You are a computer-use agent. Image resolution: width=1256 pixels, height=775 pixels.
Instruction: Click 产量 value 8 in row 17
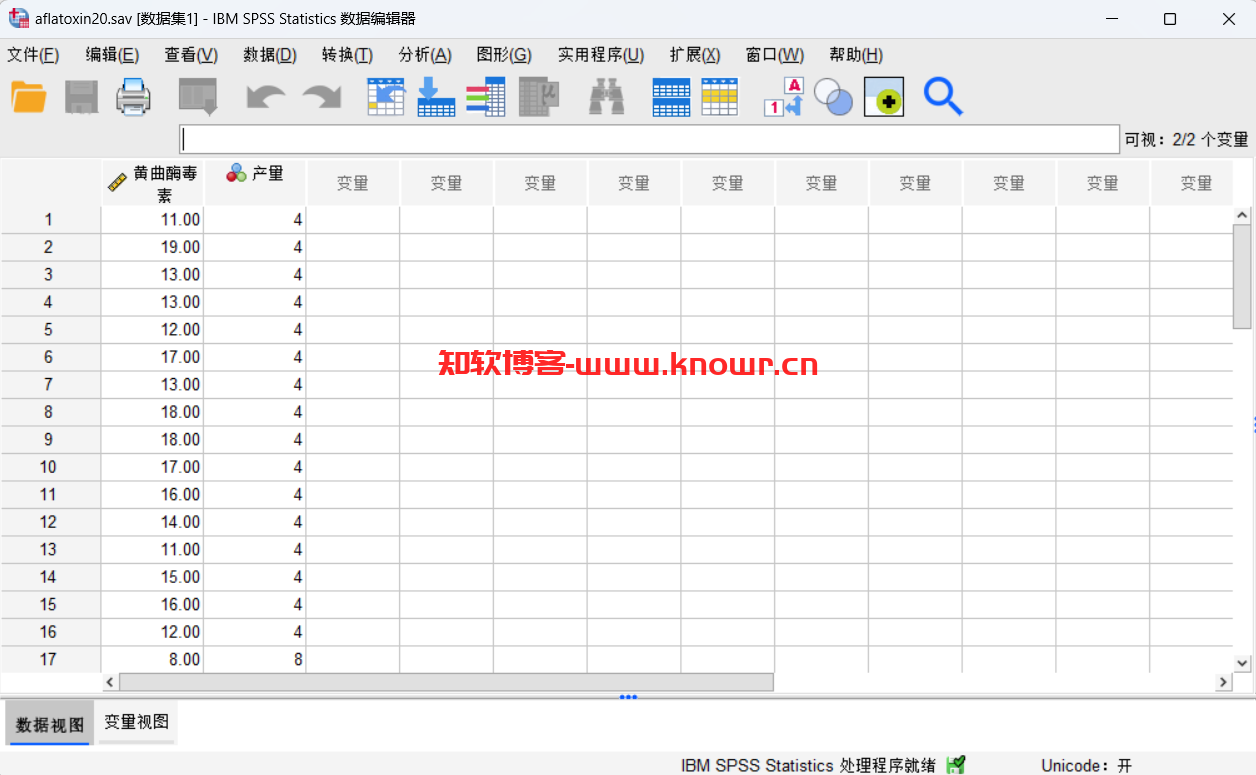[x=255, y=659]
